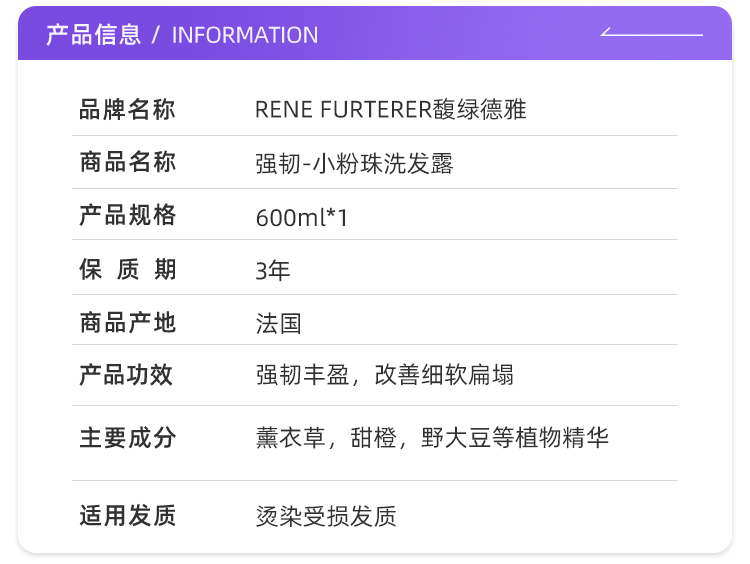Viewport: 750px width, 564px height.
Task: Select the 产品功效 row label
Action: click(127, 375)
